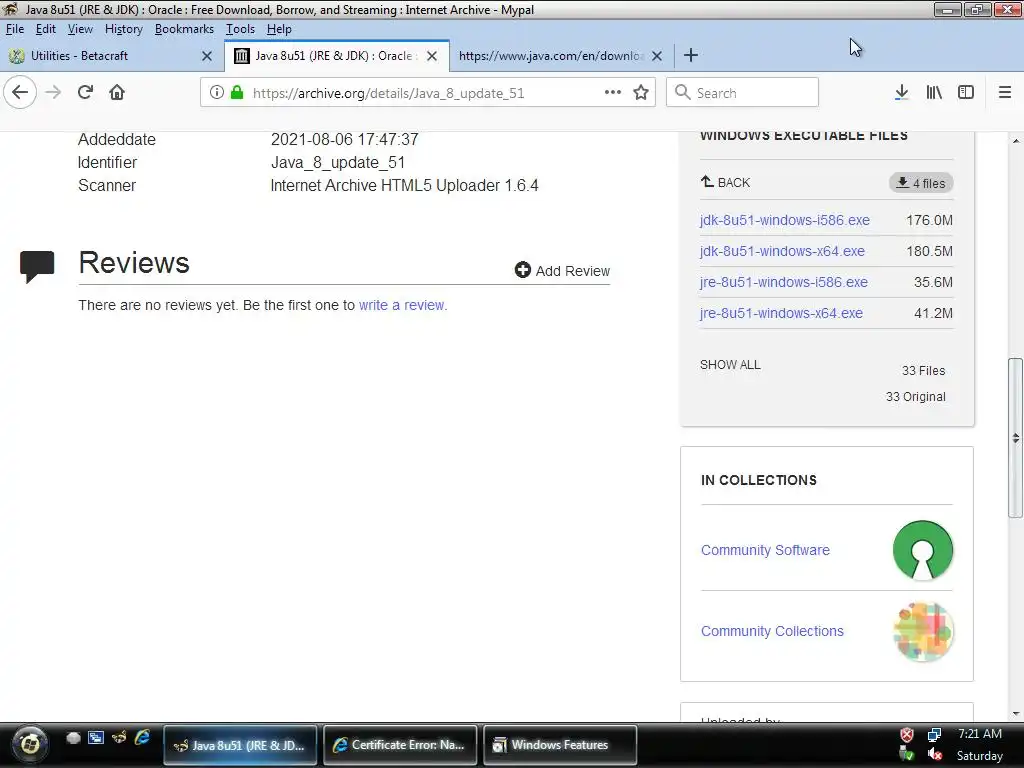Launch Internet Explorer from quick launch
The height and width of the screenshot is (768, 1024).
142,738
